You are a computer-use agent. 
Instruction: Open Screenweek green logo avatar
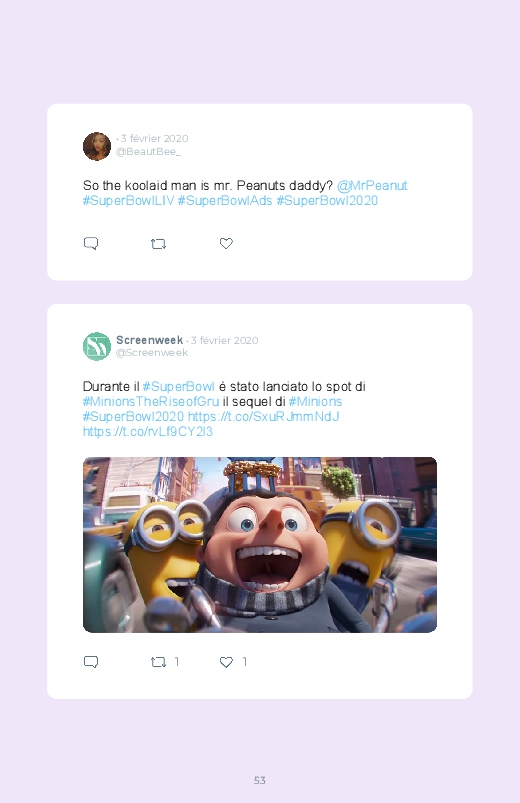(97, 346)
